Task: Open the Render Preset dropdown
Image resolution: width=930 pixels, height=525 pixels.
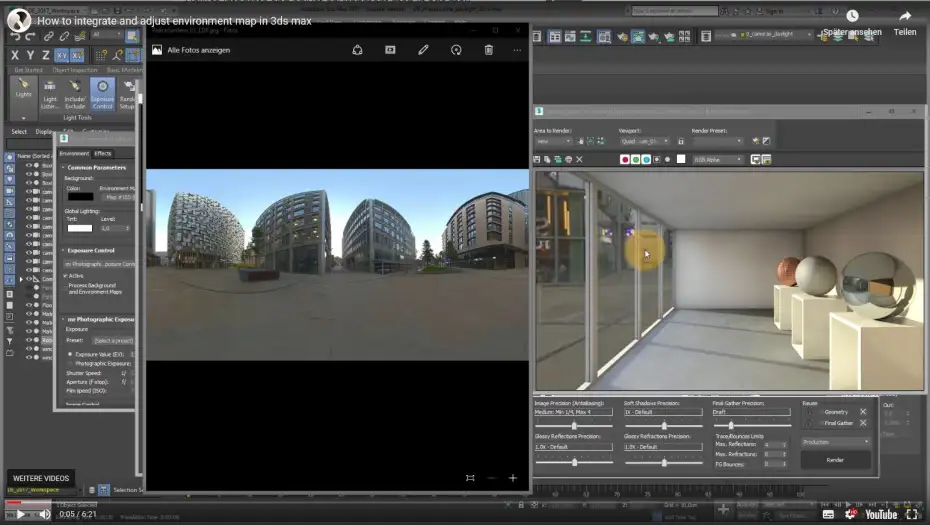Action: [x=717, y=142]
